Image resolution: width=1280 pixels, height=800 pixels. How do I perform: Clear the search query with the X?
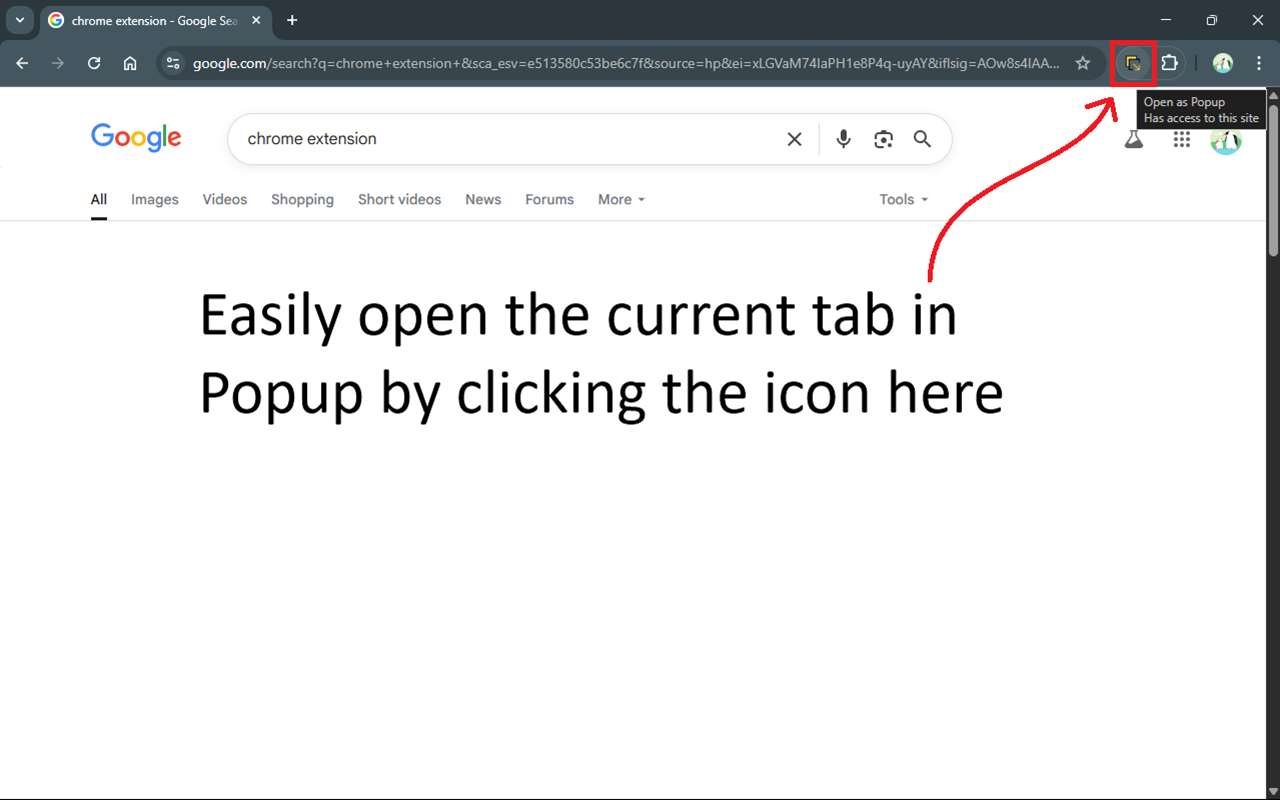[x=794, y=139]
